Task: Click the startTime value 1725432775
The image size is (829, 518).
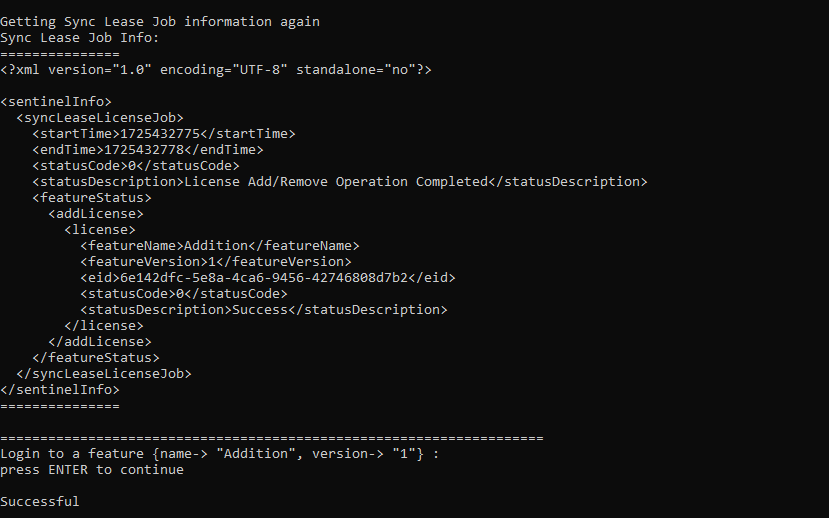Action: (160, 134)
